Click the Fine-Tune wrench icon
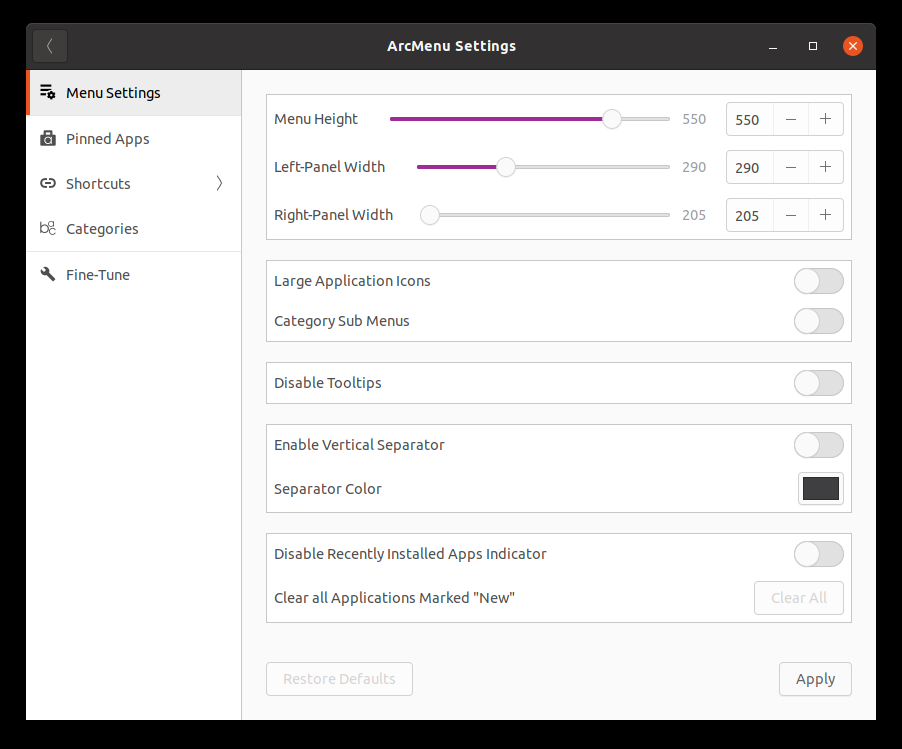The width and height of the screenshot is (902, 749). point(48,274)
